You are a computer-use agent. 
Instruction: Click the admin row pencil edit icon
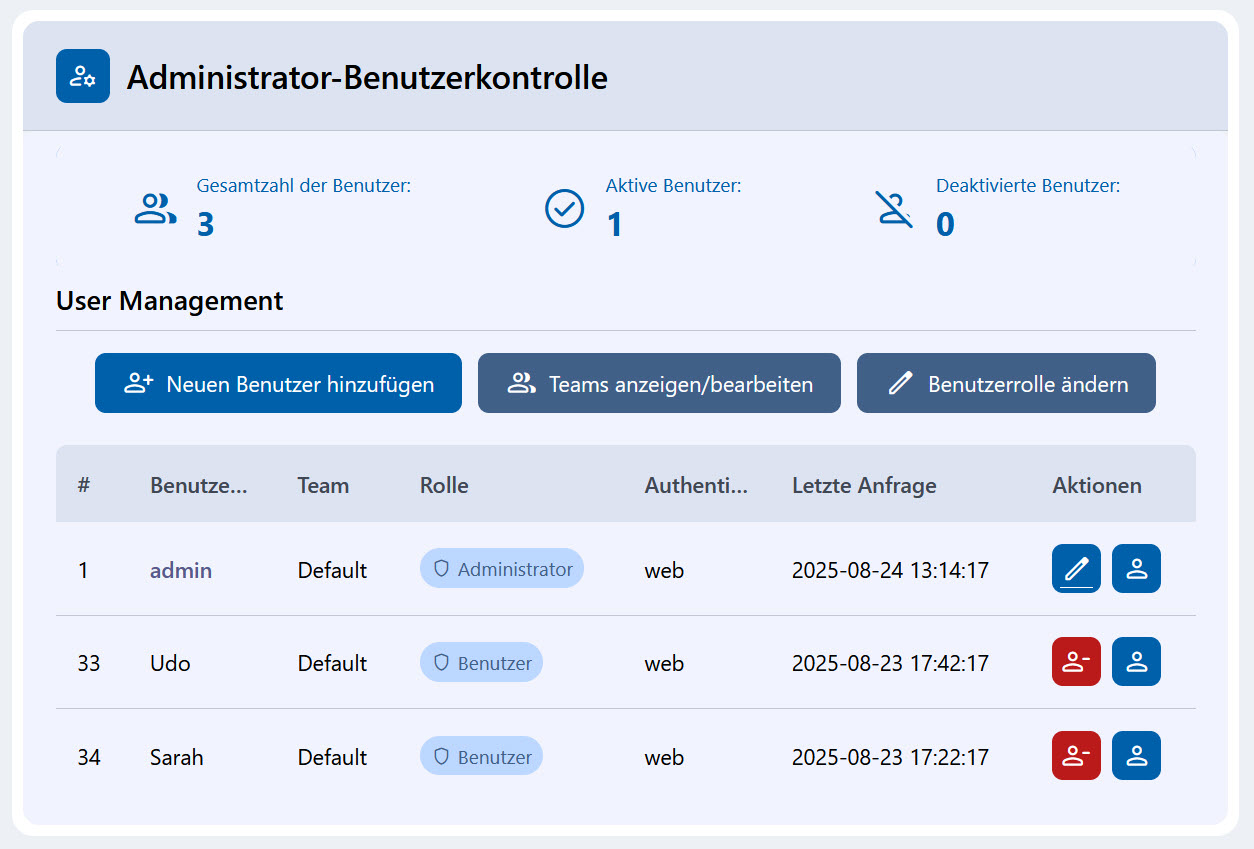click(1076, 569)
